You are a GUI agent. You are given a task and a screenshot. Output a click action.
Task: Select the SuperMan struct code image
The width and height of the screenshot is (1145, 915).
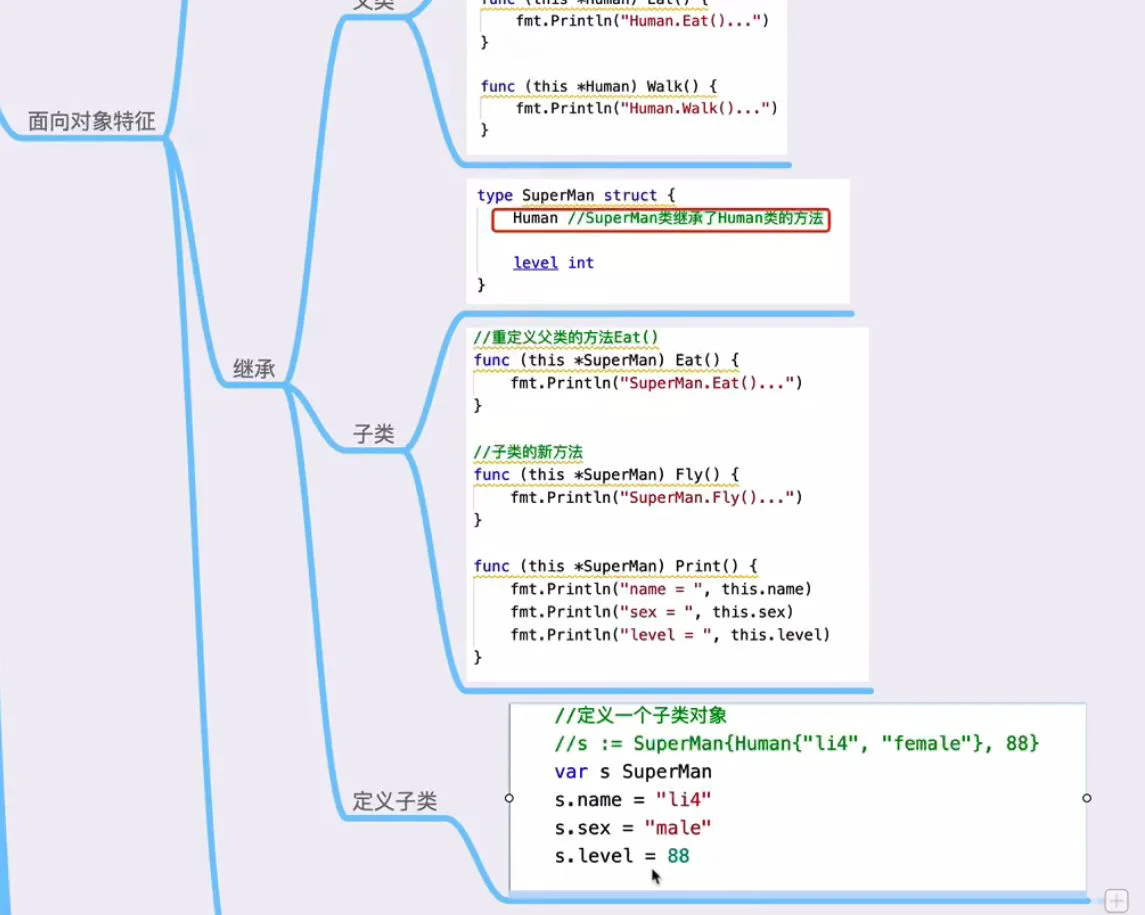click(x=657, y=241)
